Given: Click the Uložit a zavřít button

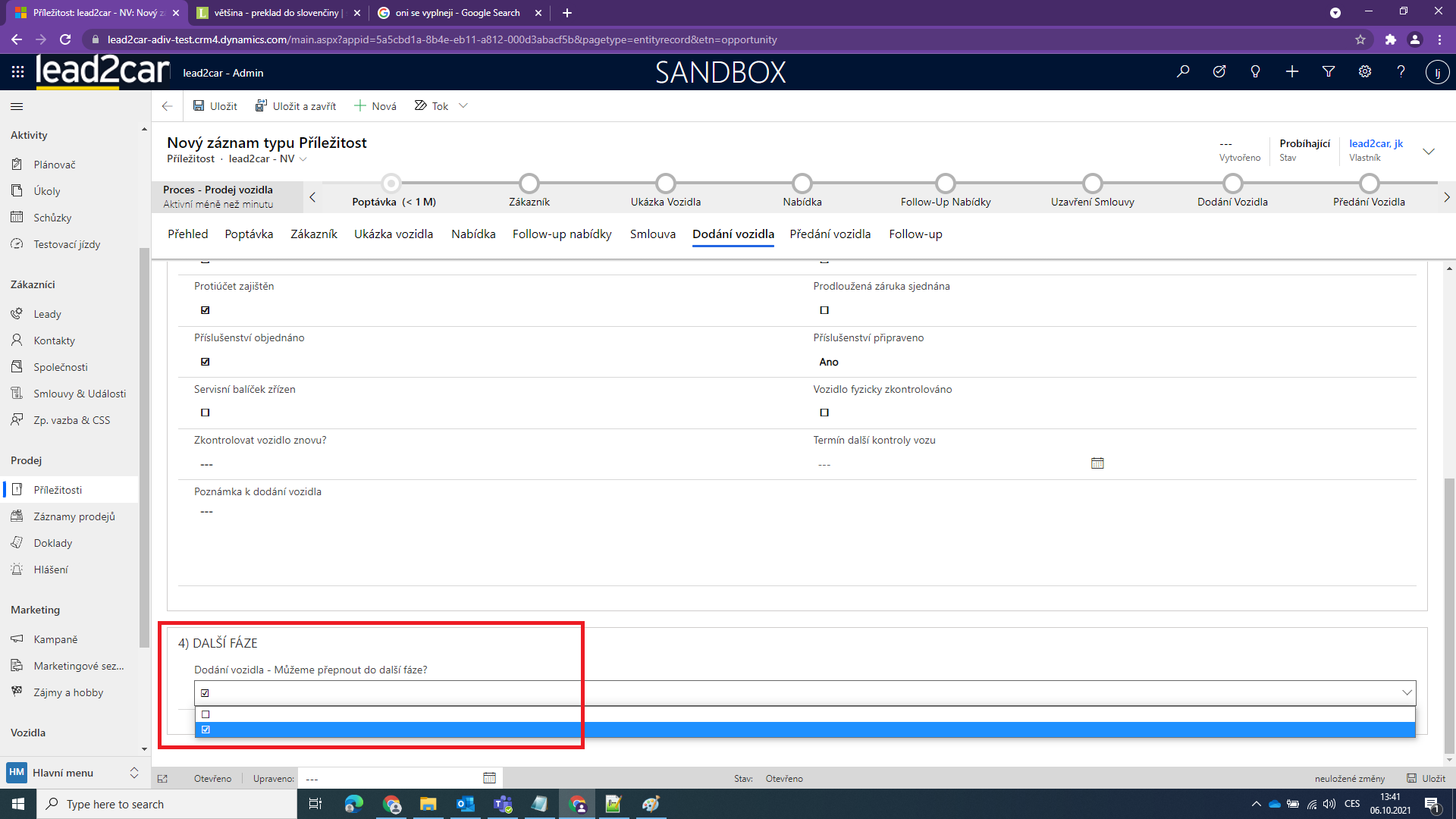Looking at the screenshot, I should [x=296, y=106].
